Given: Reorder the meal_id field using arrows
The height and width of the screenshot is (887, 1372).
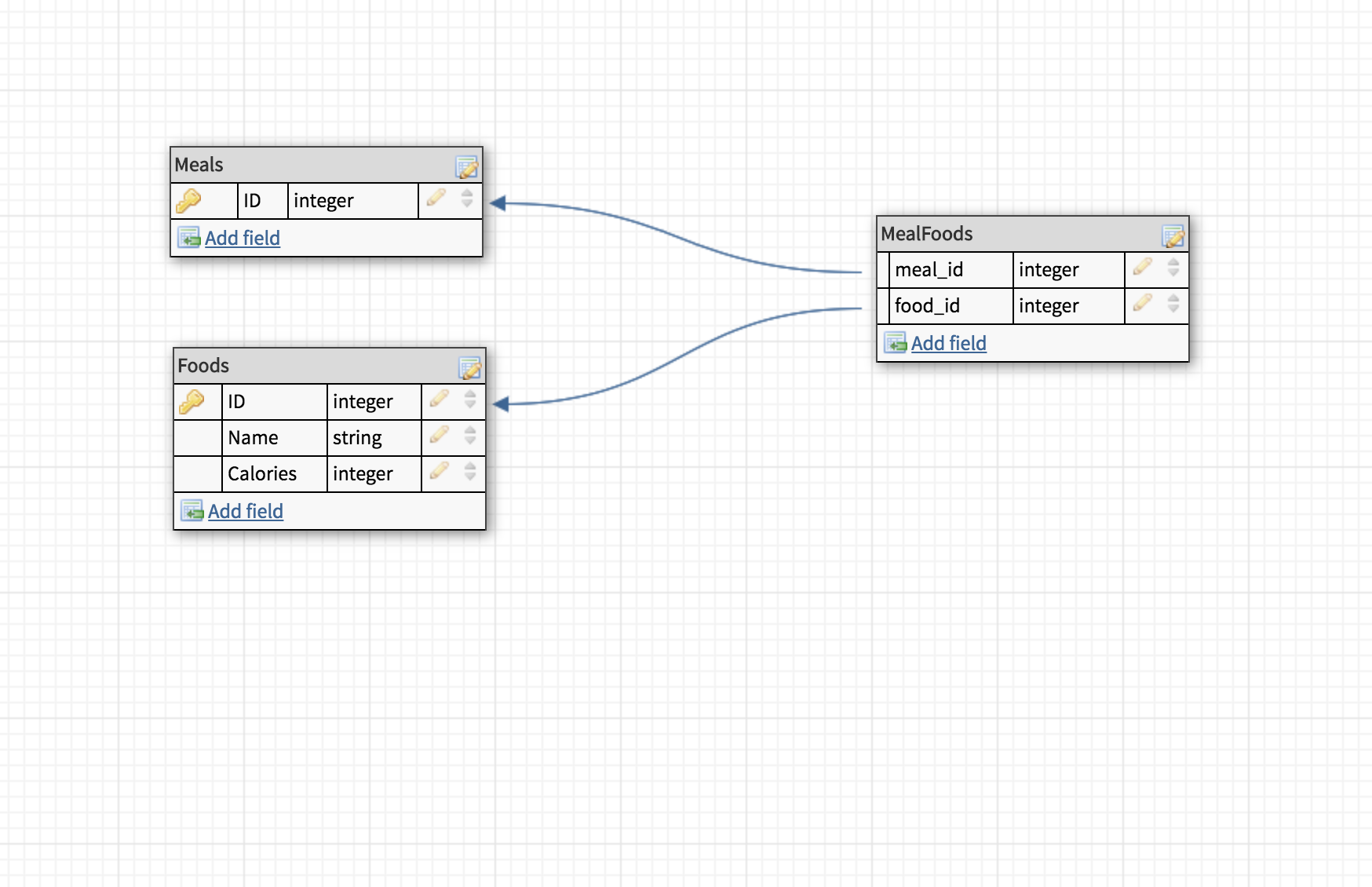Looking at the screenshot, I should (1173, 267).
